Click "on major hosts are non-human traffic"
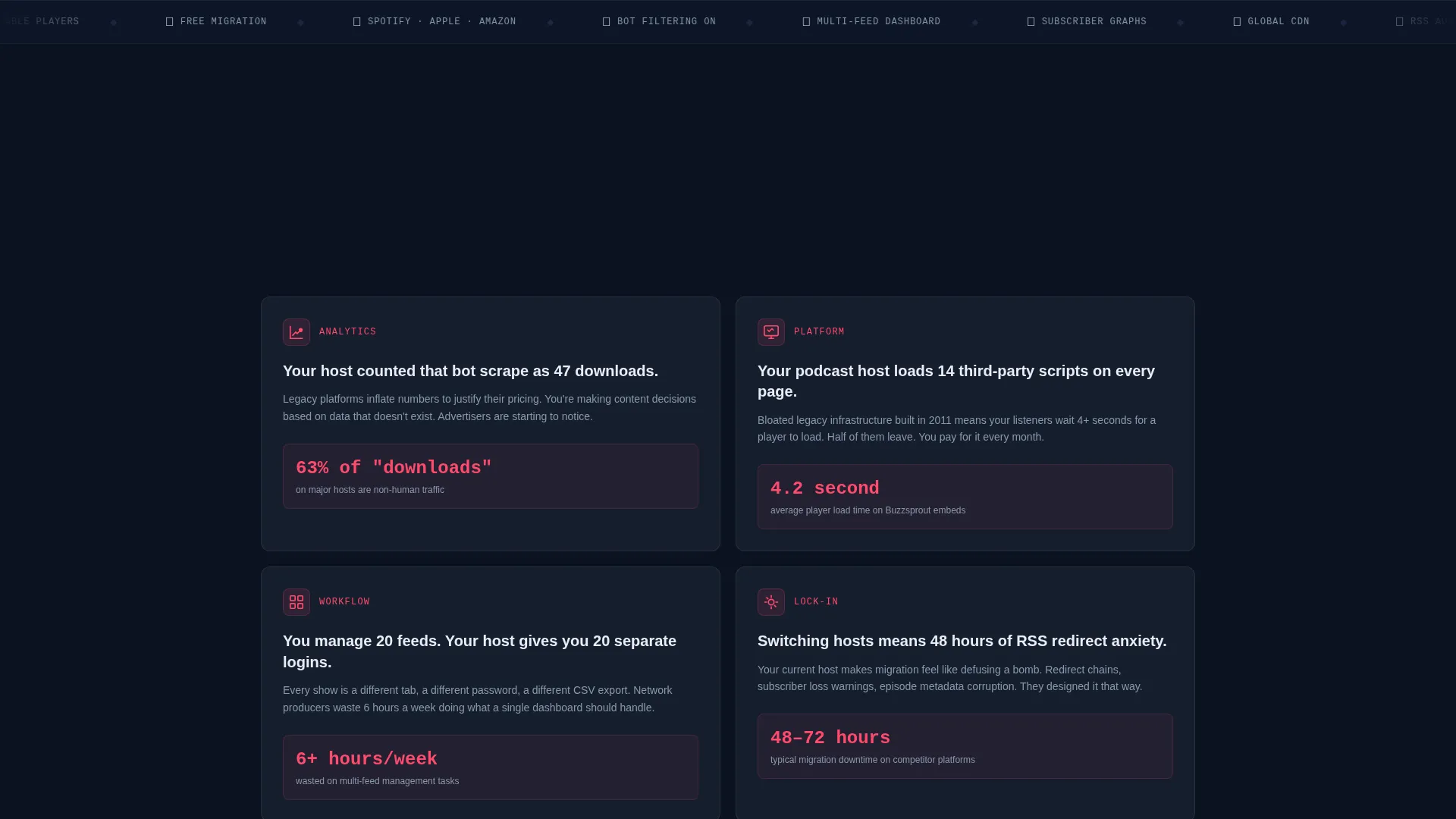 370,490
